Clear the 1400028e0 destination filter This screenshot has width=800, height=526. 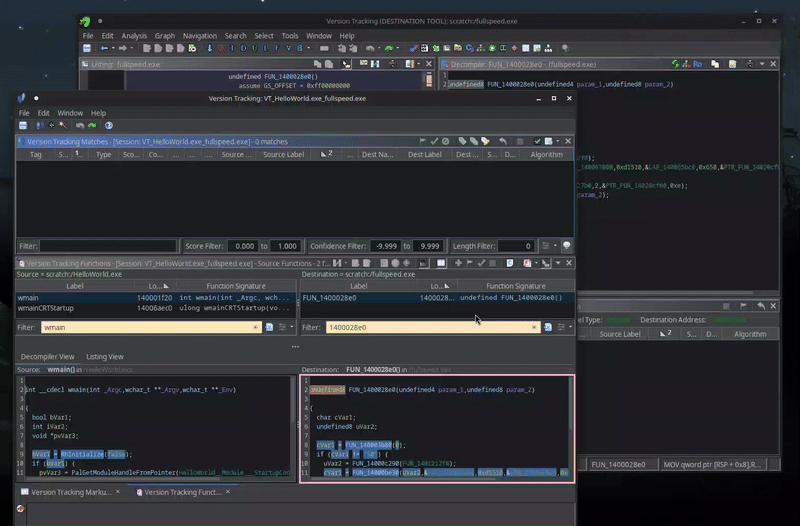pyautogui.click(x=534, y=328)
